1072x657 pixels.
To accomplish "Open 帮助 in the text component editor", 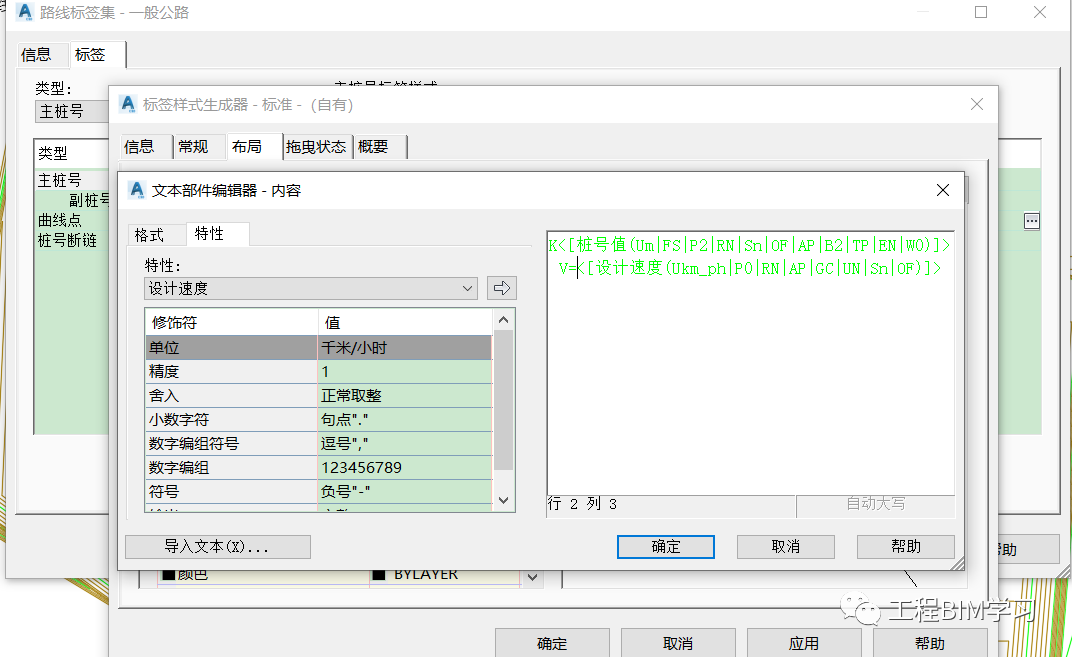I will click(x=906, y=546).
